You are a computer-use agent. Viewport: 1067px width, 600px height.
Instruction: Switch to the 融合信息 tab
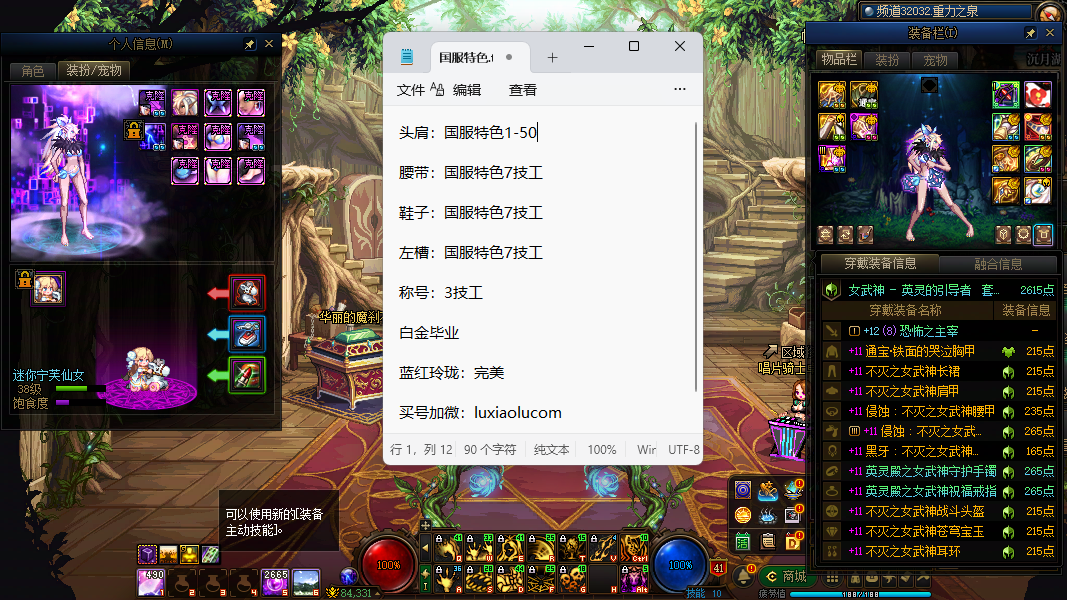997,264
